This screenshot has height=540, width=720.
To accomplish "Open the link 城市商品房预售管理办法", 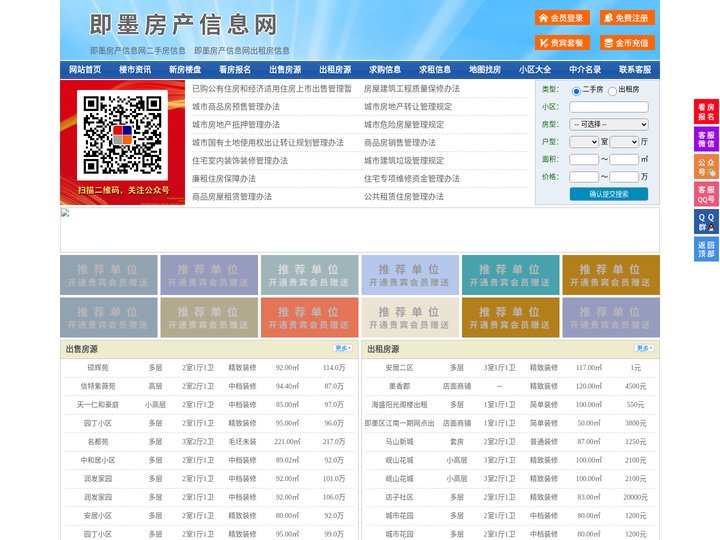I will click(x=236, y=107).
